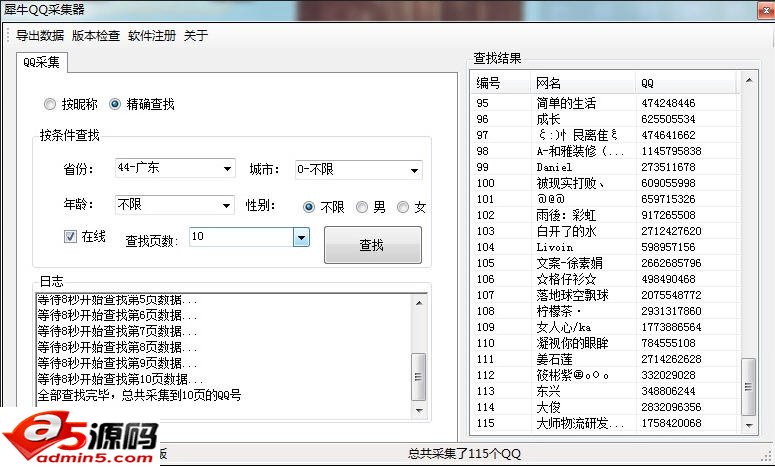Select the result row with QQ 332029028
Image resolution: width=775 pixels, height=467 pixels.
tap(605, 375)
